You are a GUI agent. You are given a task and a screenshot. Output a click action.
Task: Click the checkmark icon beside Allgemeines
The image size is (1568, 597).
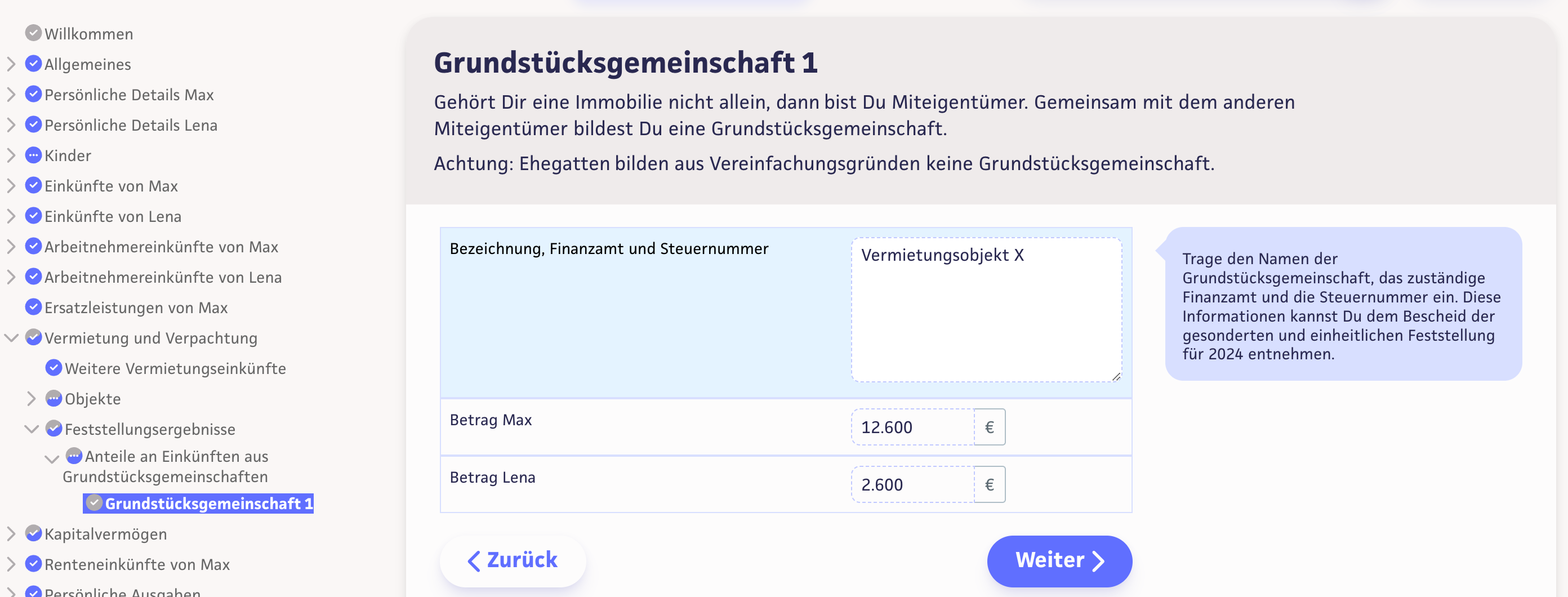click(x=33, y=63)
